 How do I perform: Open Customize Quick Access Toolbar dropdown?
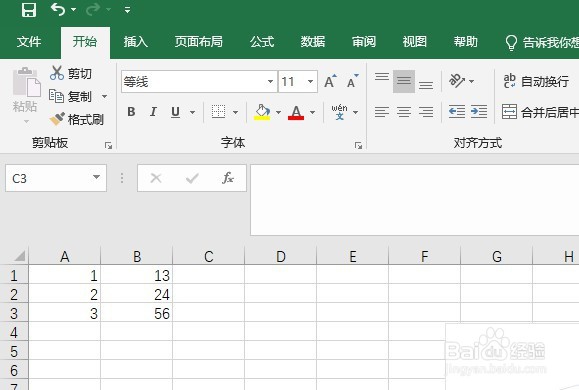127,10
